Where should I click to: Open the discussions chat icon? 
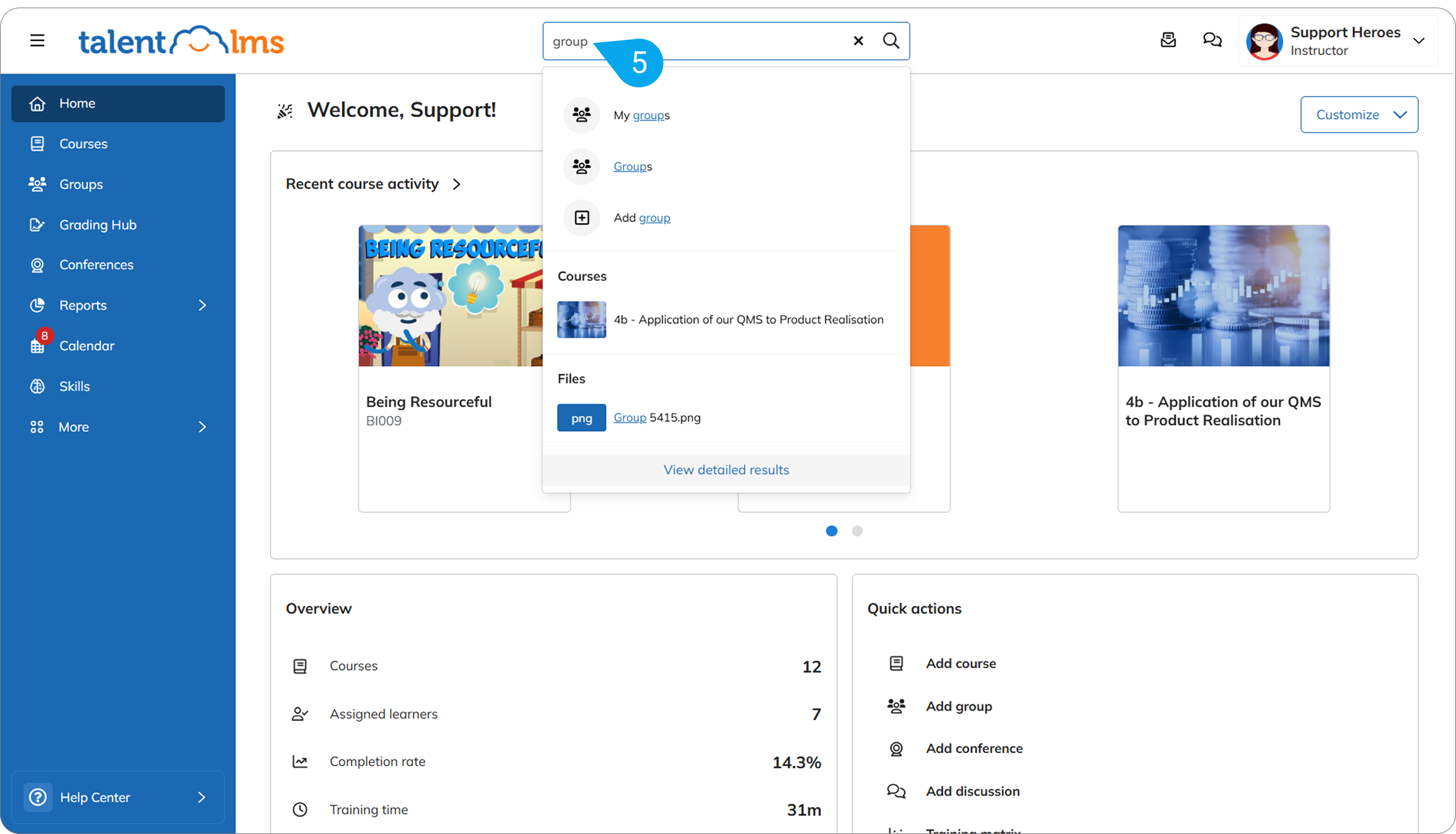click(x=1212, y=40)
